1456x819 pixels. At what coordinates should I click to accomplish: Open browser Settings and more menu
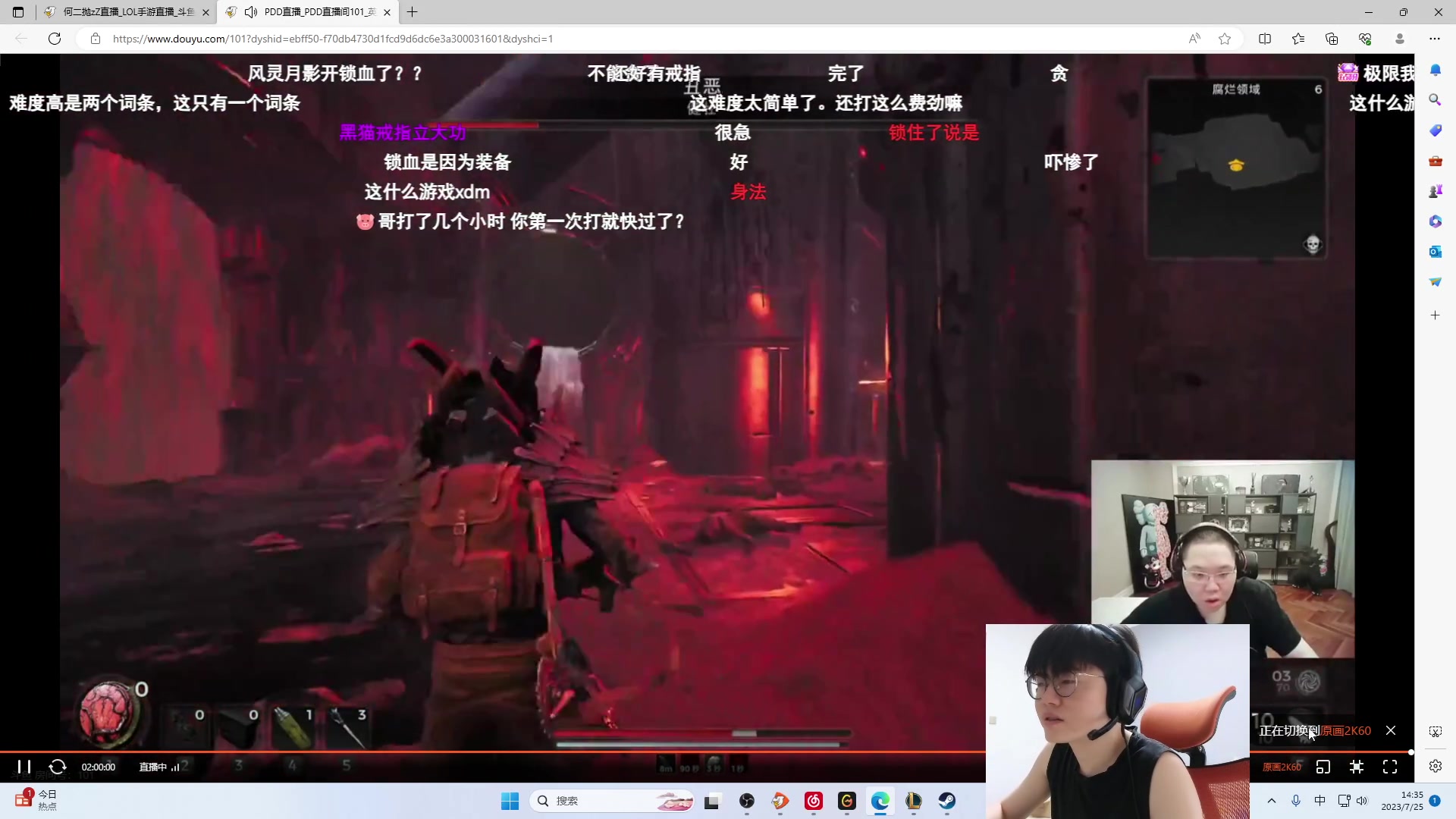1435,39
